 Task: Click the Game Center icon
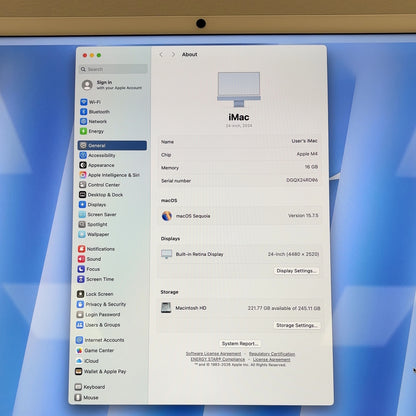[x=79, y=350]
